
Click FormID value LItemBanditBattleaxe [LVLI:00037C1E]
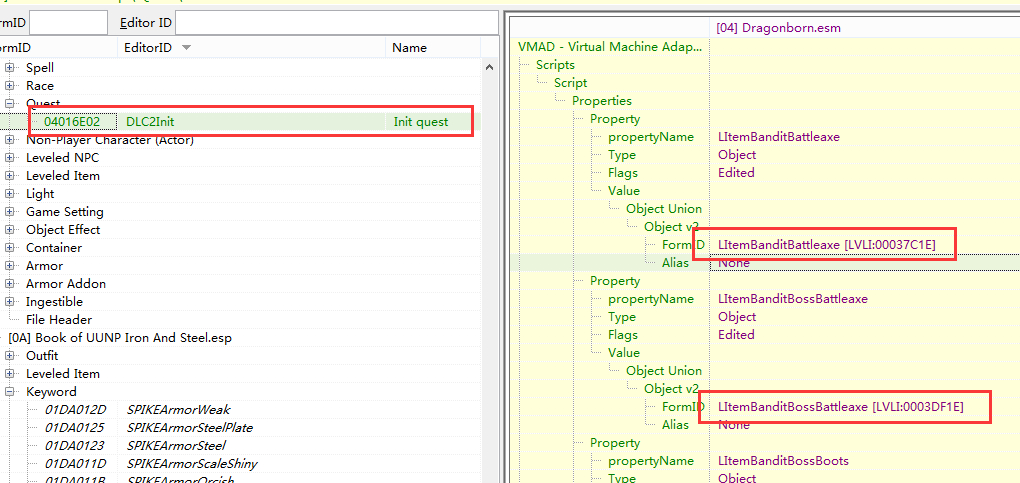click(x=827, y=245)
